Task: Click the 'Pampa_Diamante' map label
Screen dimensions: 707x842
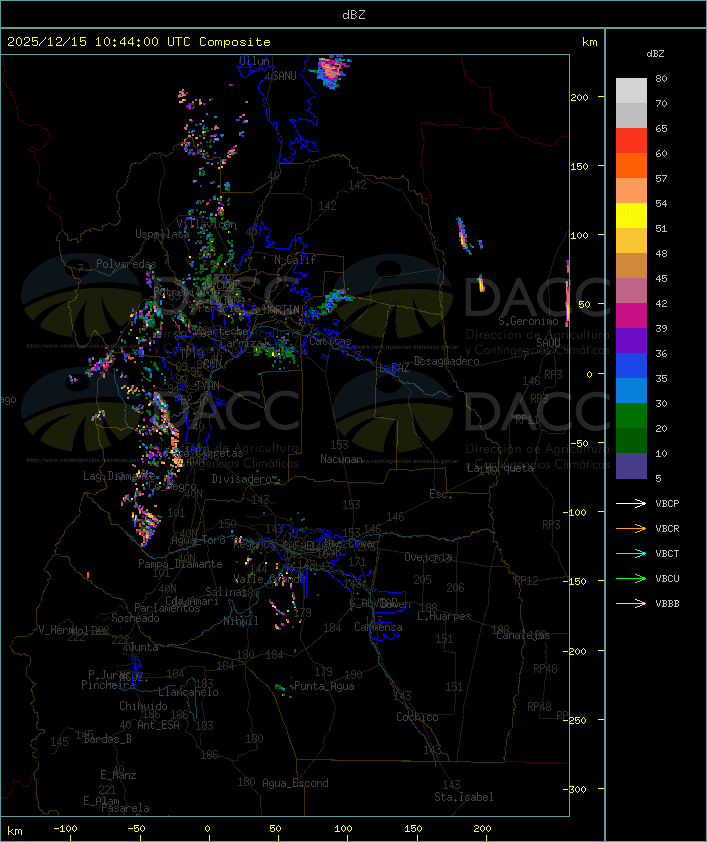Action: (x=180, y=564)
